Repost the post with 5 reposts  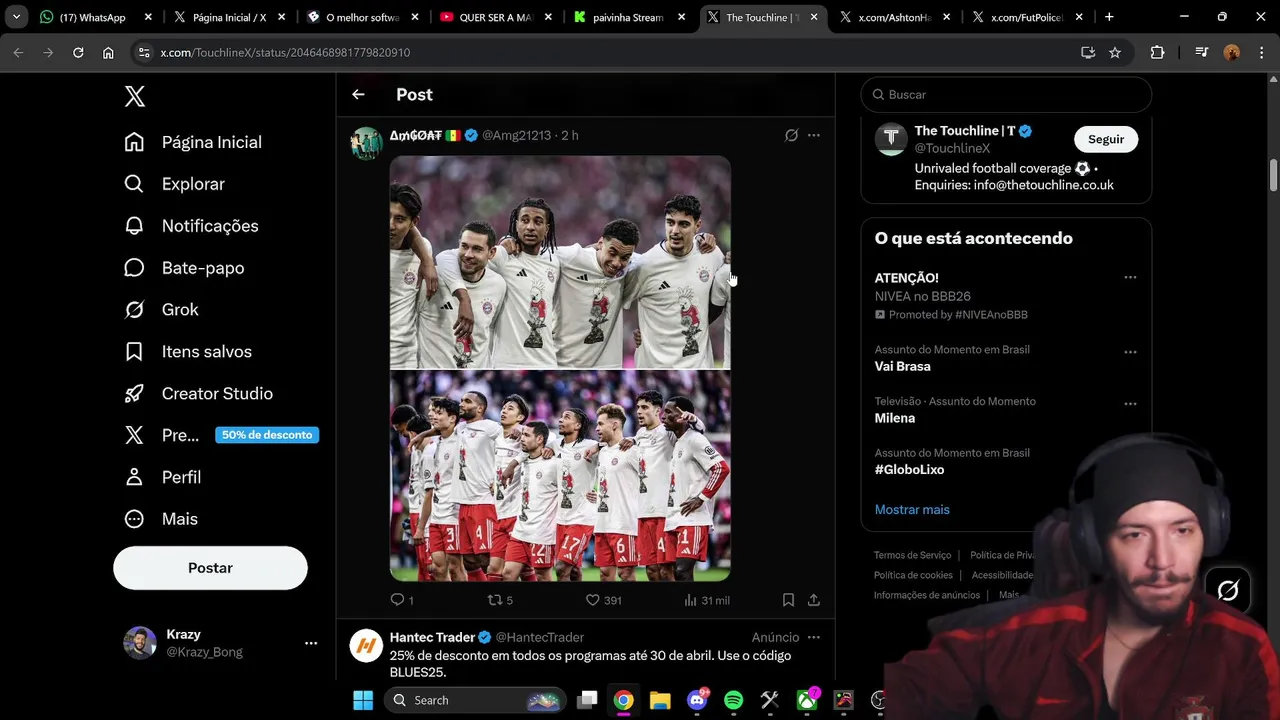[x=499, y=600]
